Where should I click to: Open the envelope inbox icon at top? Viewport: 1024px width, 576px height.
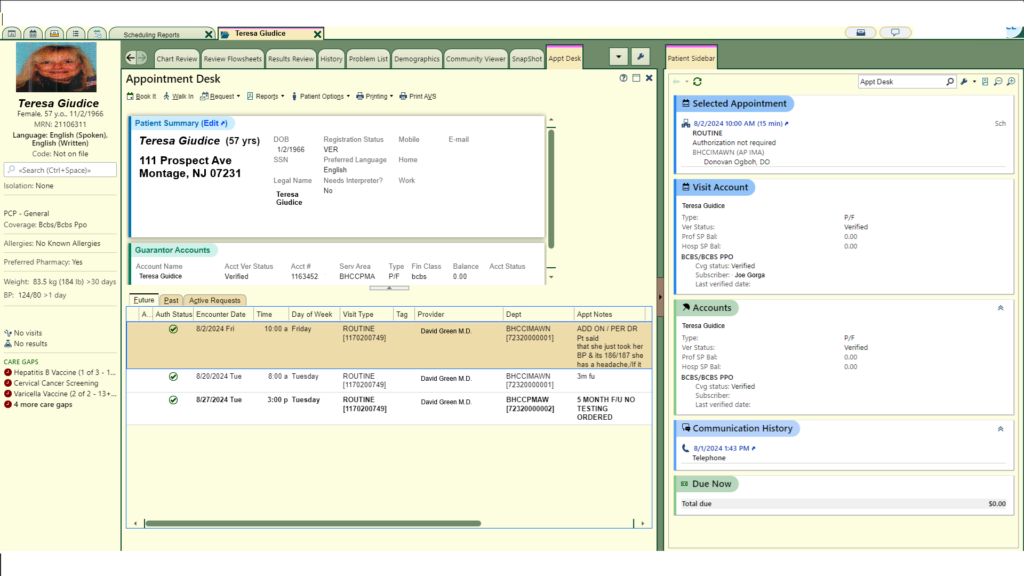(860, 33)
